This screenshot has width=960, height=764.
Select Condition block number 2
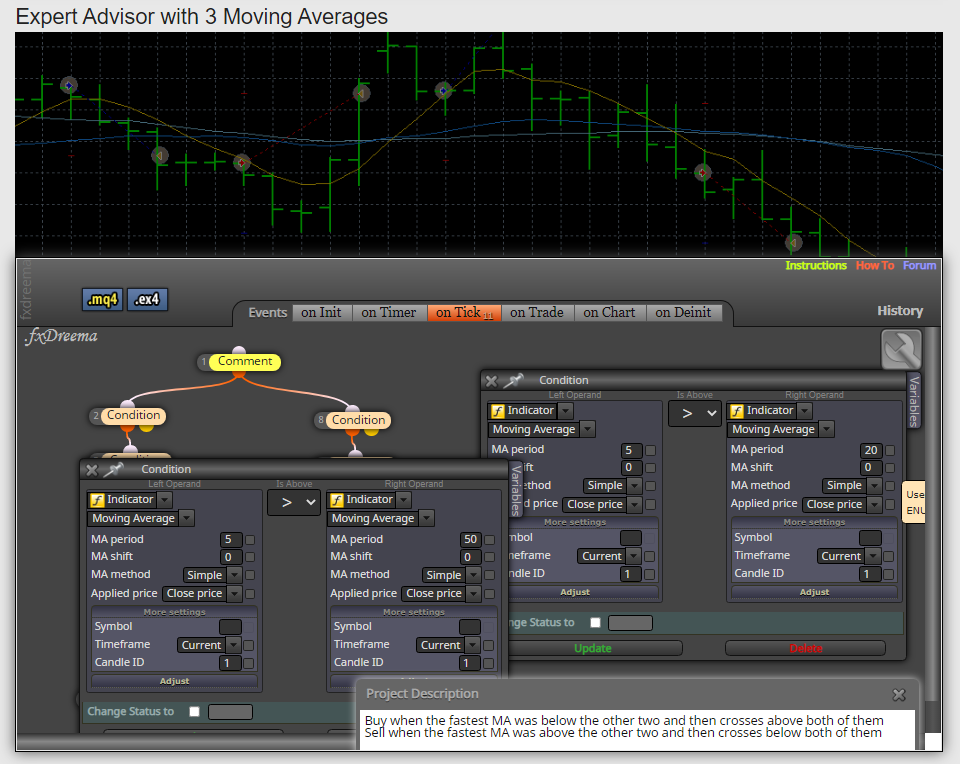click(x=133, y=415)
